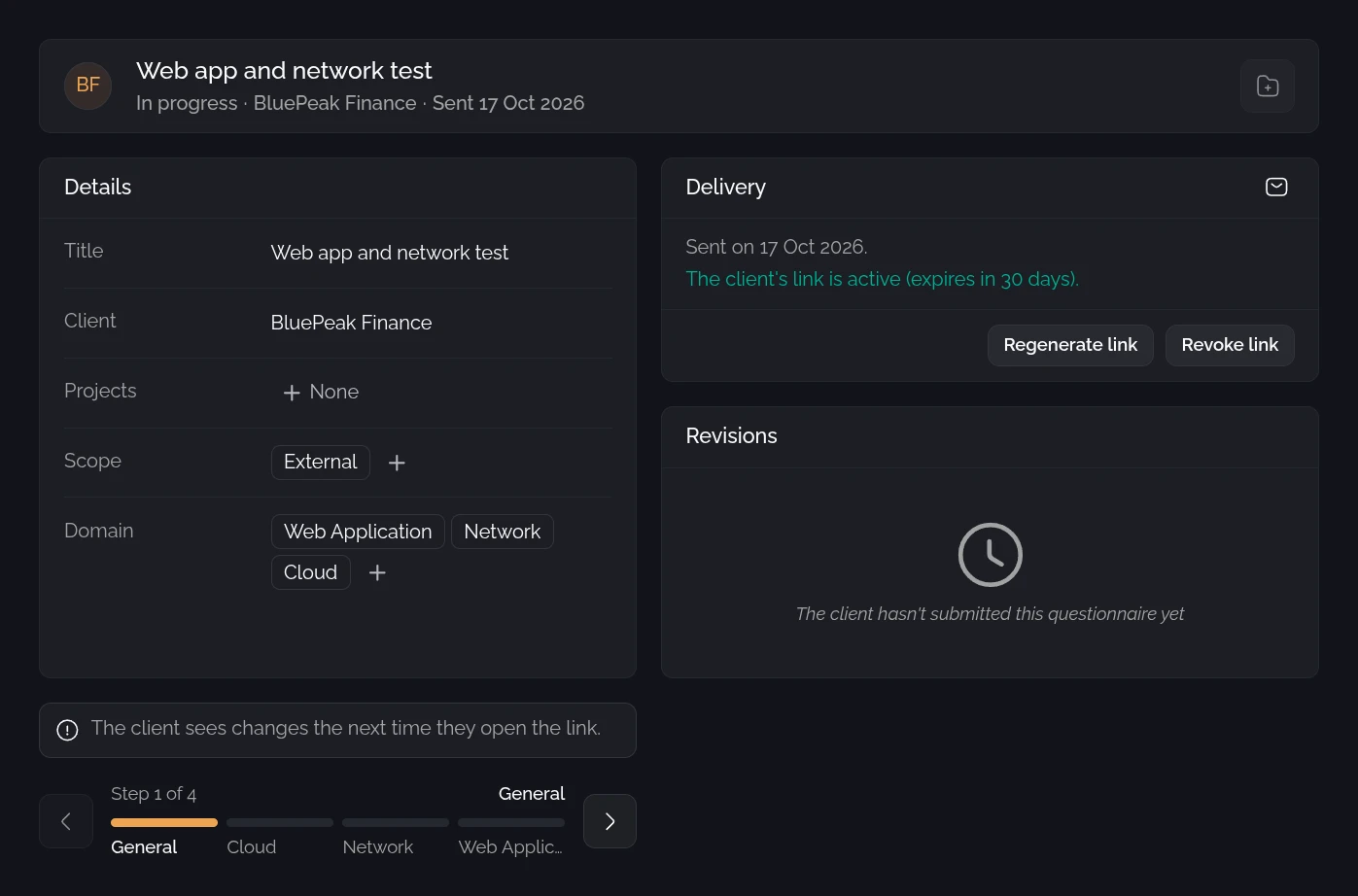Click the clock icon in Revisions
Screen dimensions: 1358x896
click(x=990, y=555)
